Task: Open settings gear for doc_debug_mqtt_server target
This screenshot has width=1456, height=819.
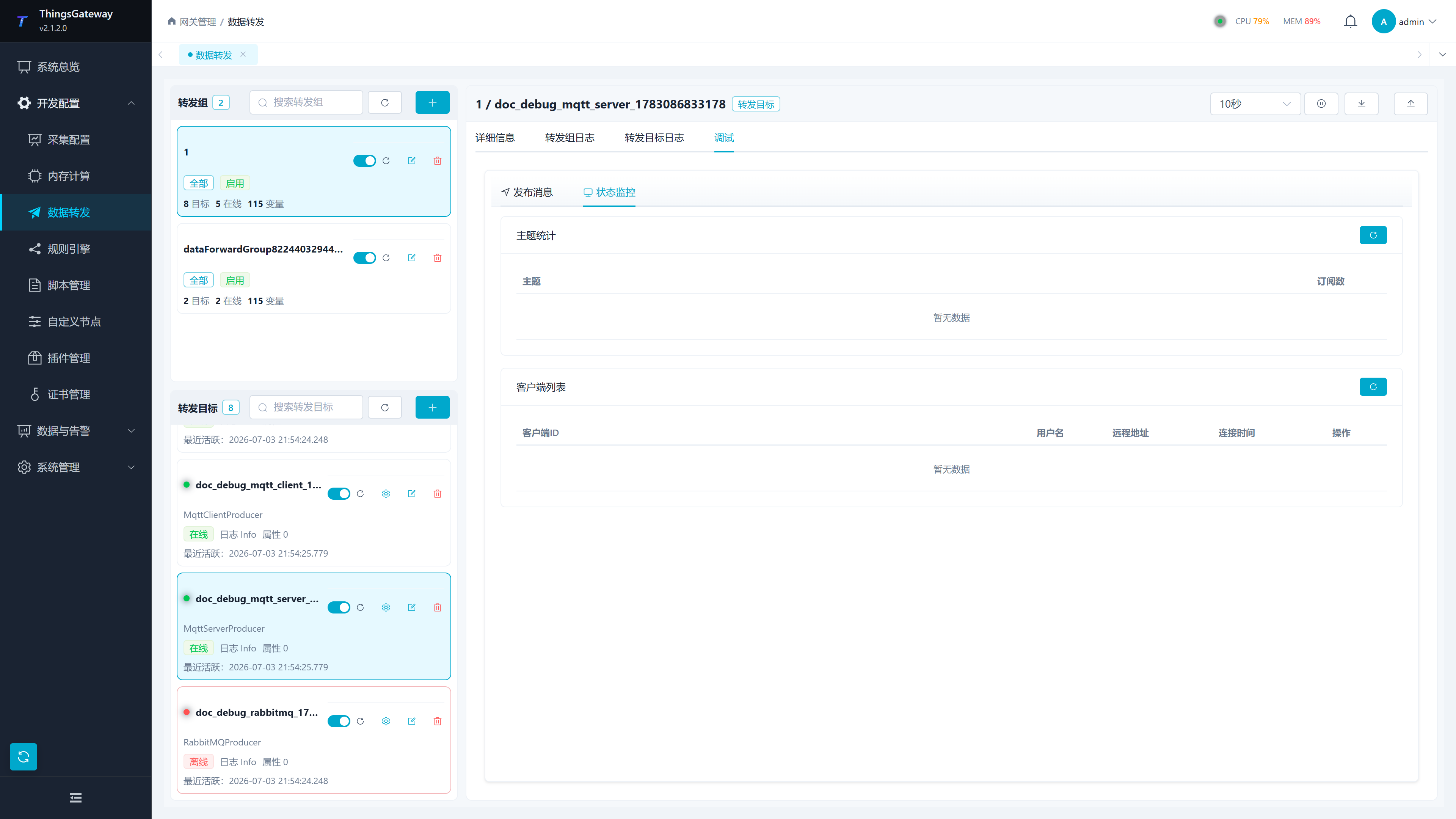Action: click(x=386, y=607)
